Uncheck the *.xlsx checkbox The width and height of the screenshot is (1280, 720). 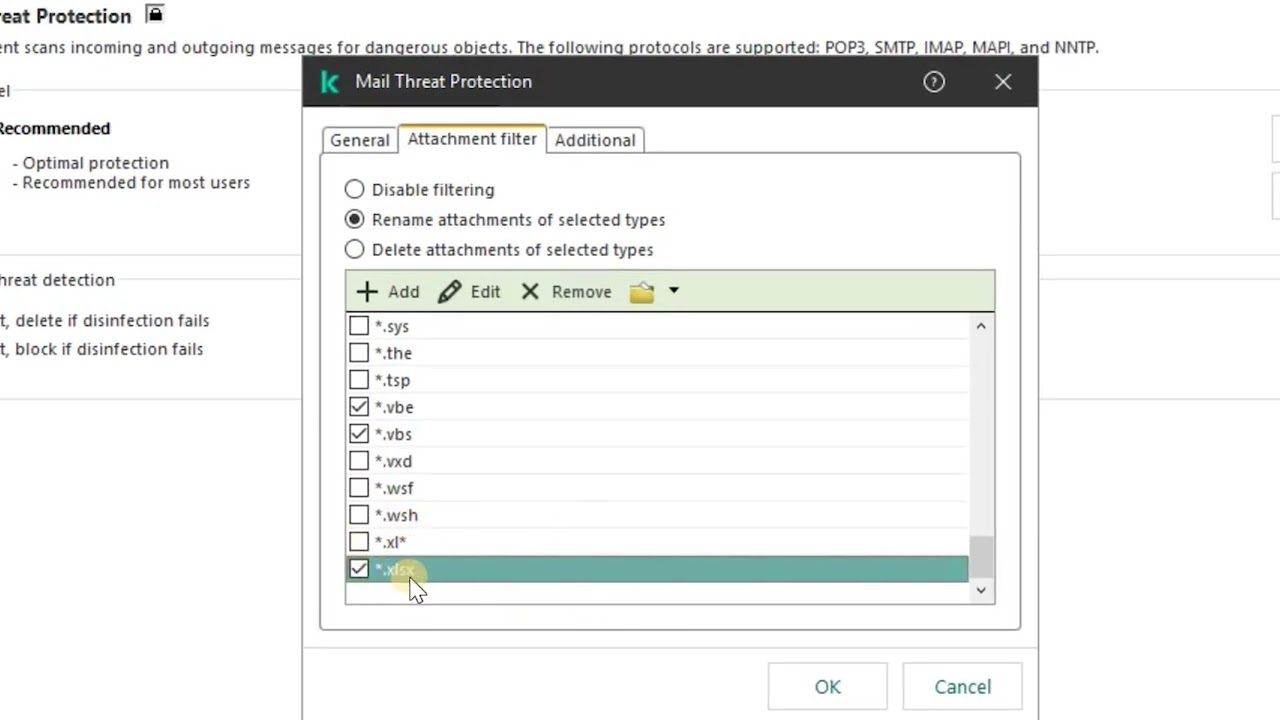pos(359,569)
